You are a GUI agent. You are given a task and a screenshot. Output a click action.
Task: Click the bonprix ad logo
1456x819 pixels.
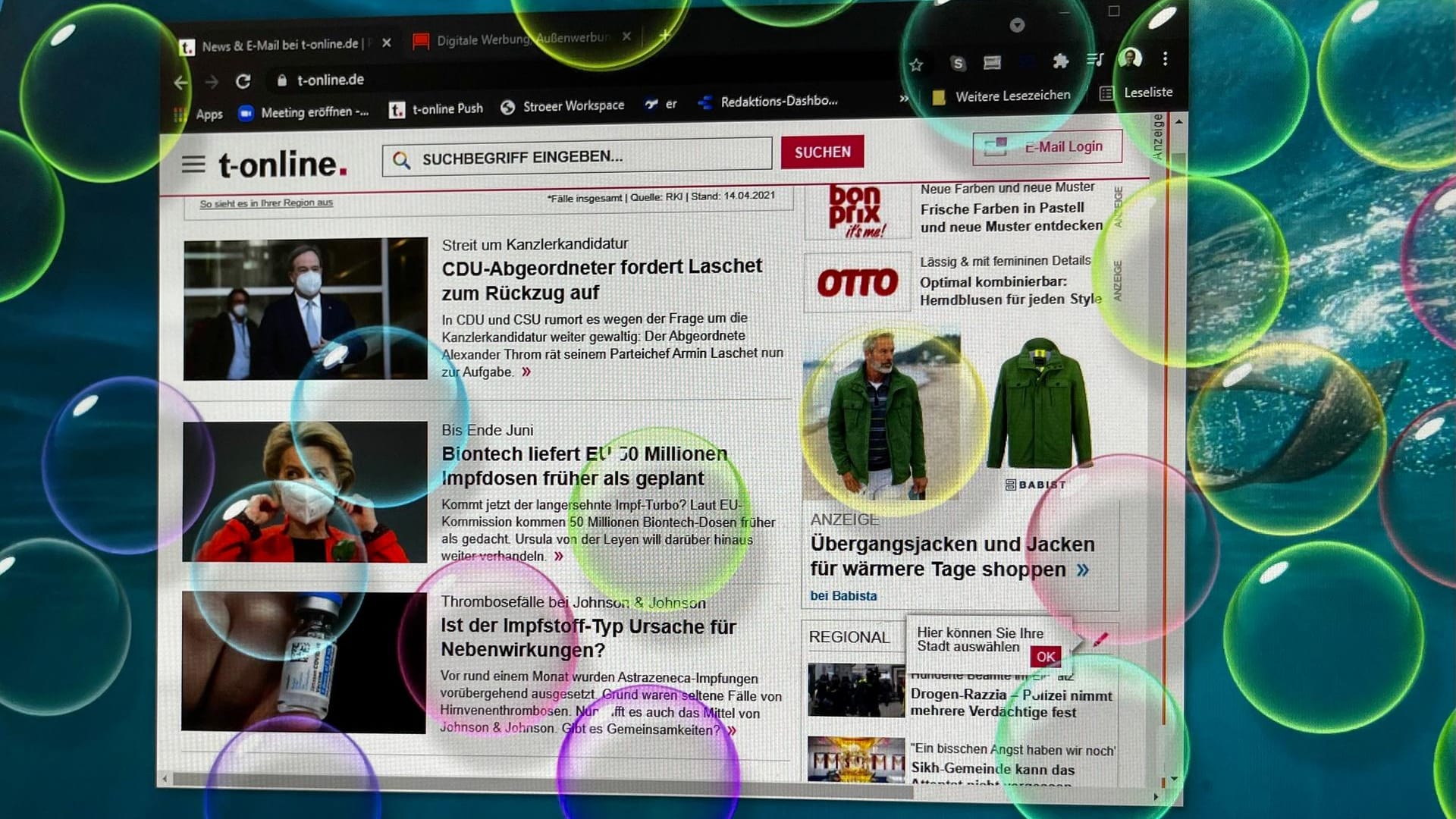[x=857, y=212]
